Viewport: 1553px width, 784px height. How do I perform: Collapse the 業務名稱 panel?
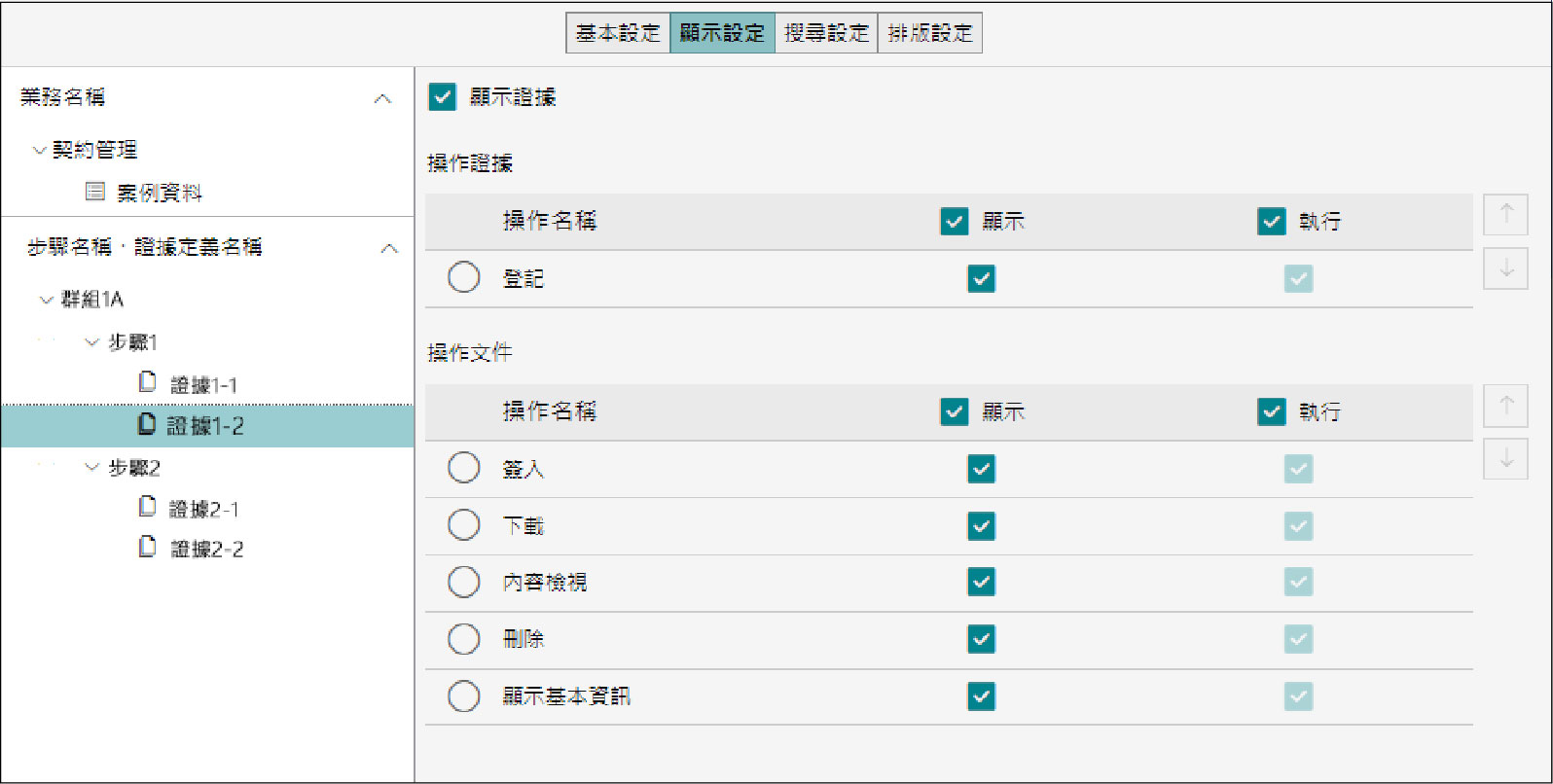click(x=382, y=99)
